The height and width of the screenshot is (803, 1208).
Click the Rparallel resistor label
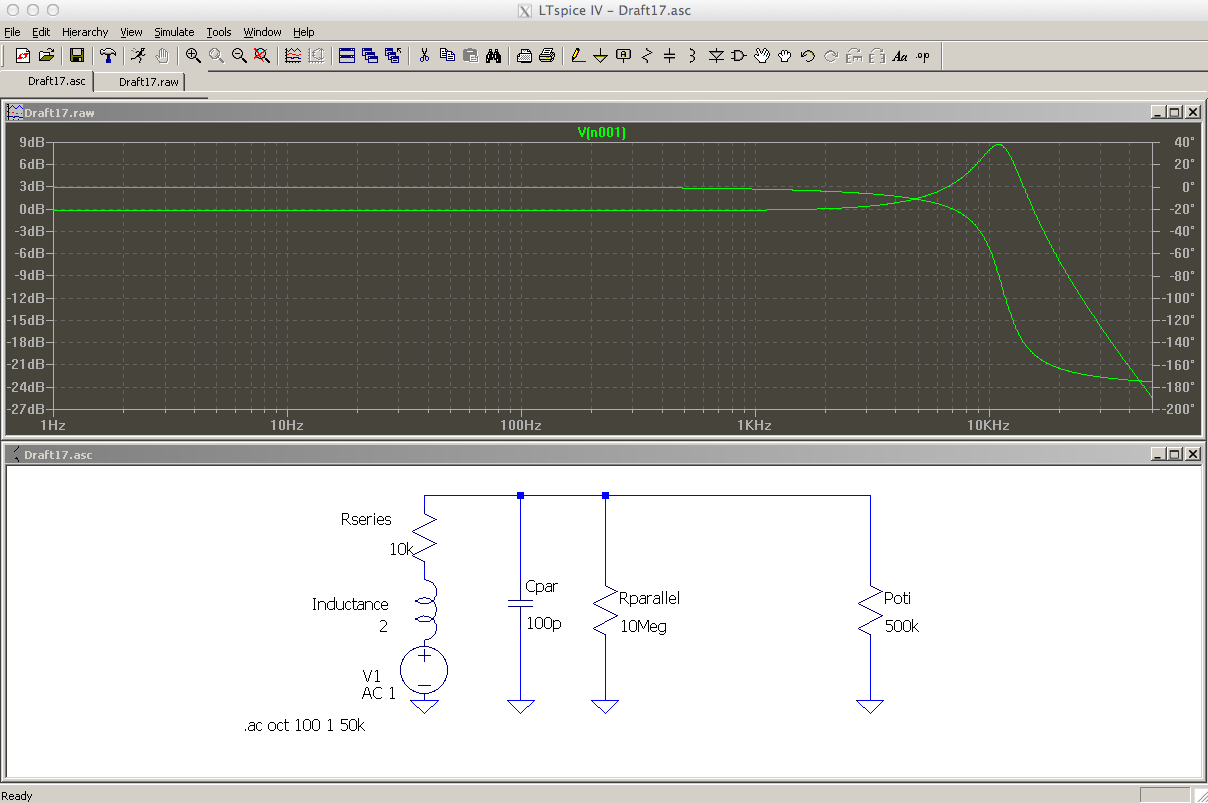(649, 598)
